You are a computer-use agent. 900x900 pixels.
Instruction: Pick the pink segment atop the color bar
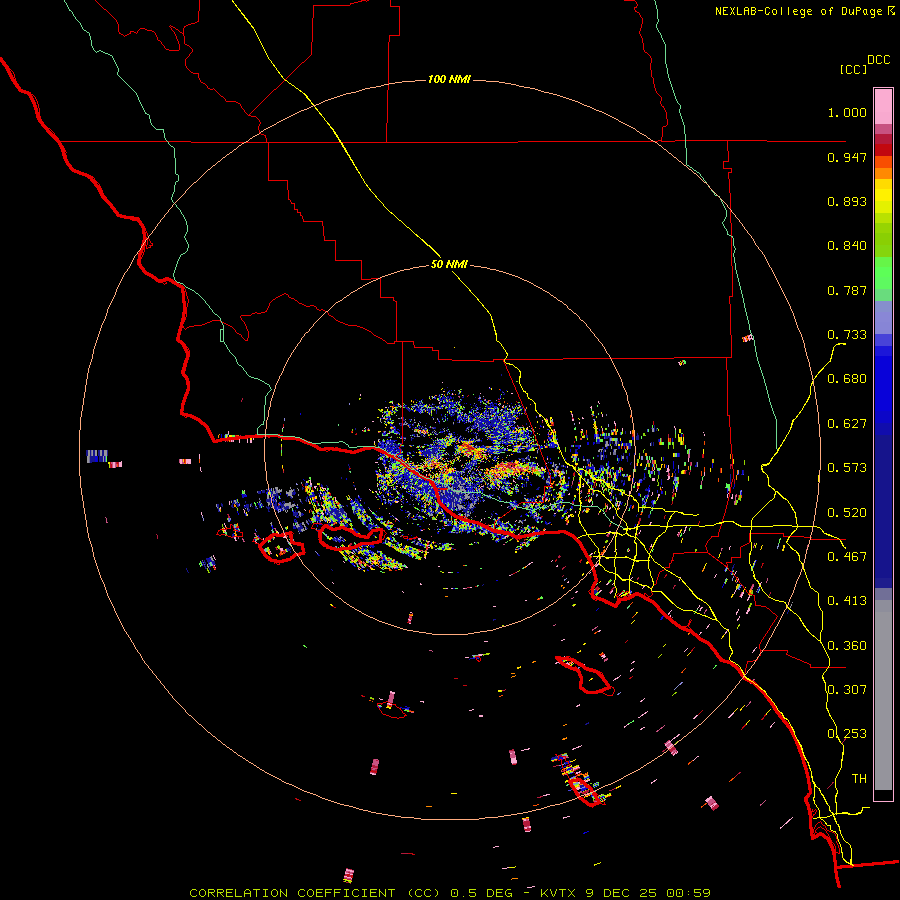point(883,106)
